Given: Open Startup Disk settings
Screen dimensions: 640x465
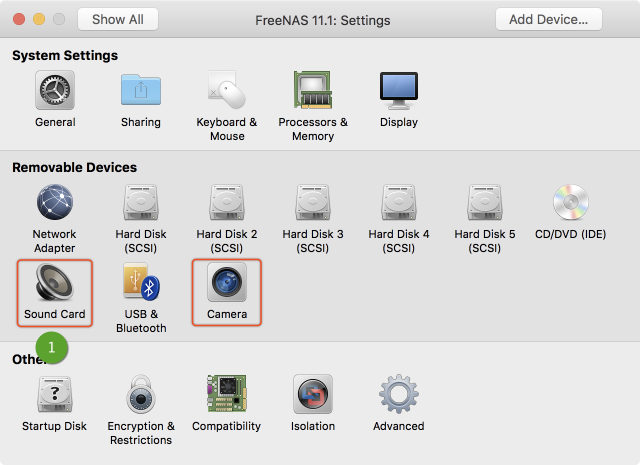Looking at the screenshot, I should point(55,395).
